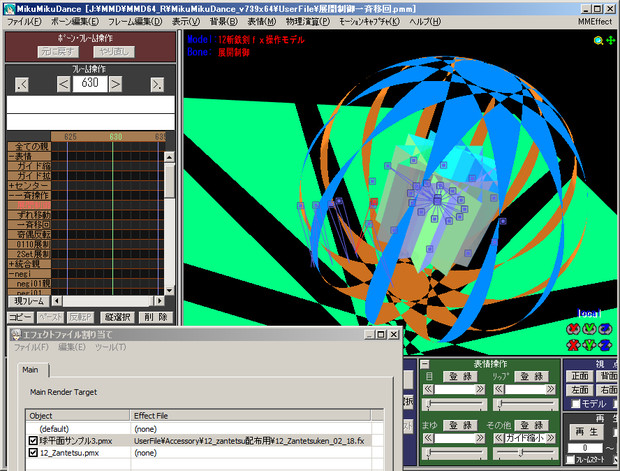Click previous eye morph arrow
This screenshot has width=620, height=471.
pos(428,389)
